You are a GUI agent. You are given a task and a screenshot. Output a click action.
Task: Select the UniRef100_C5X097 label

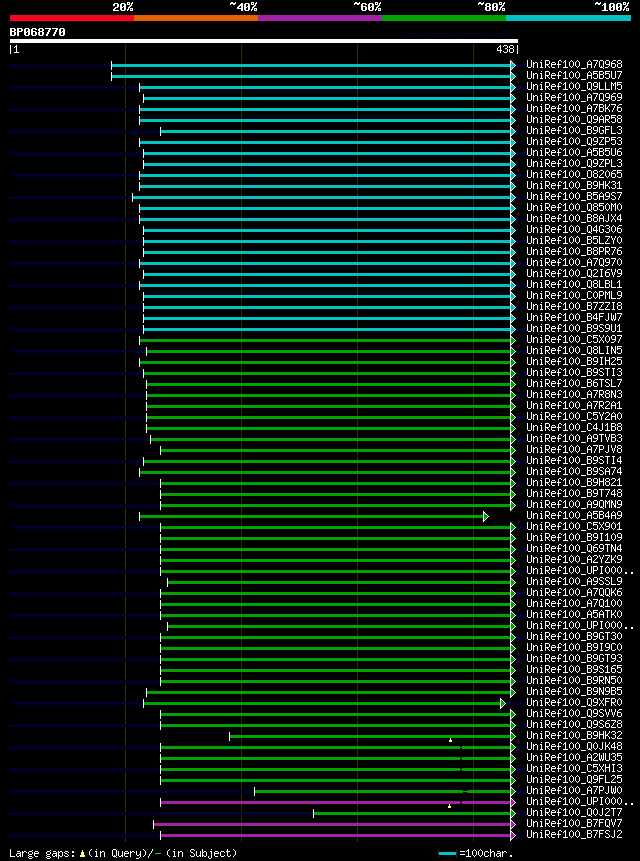coord(574,339)
